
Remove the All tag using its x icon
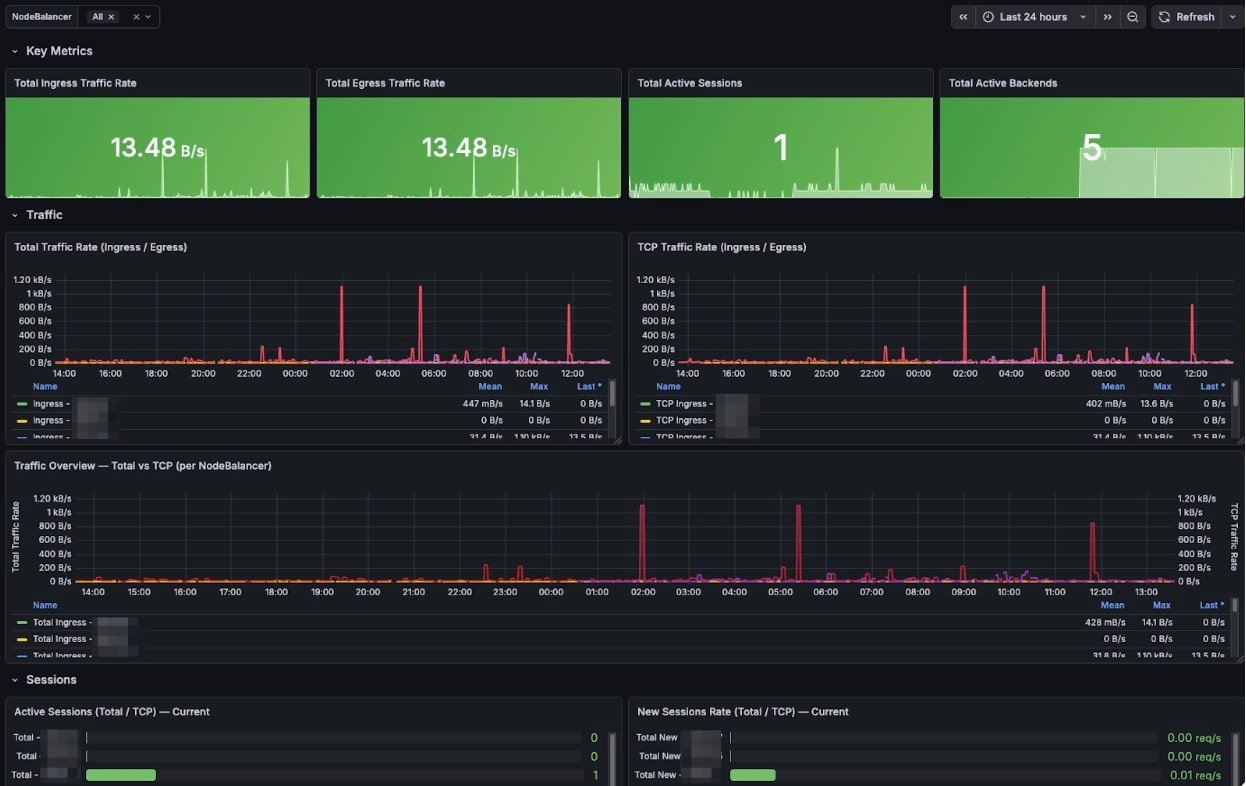111,16
